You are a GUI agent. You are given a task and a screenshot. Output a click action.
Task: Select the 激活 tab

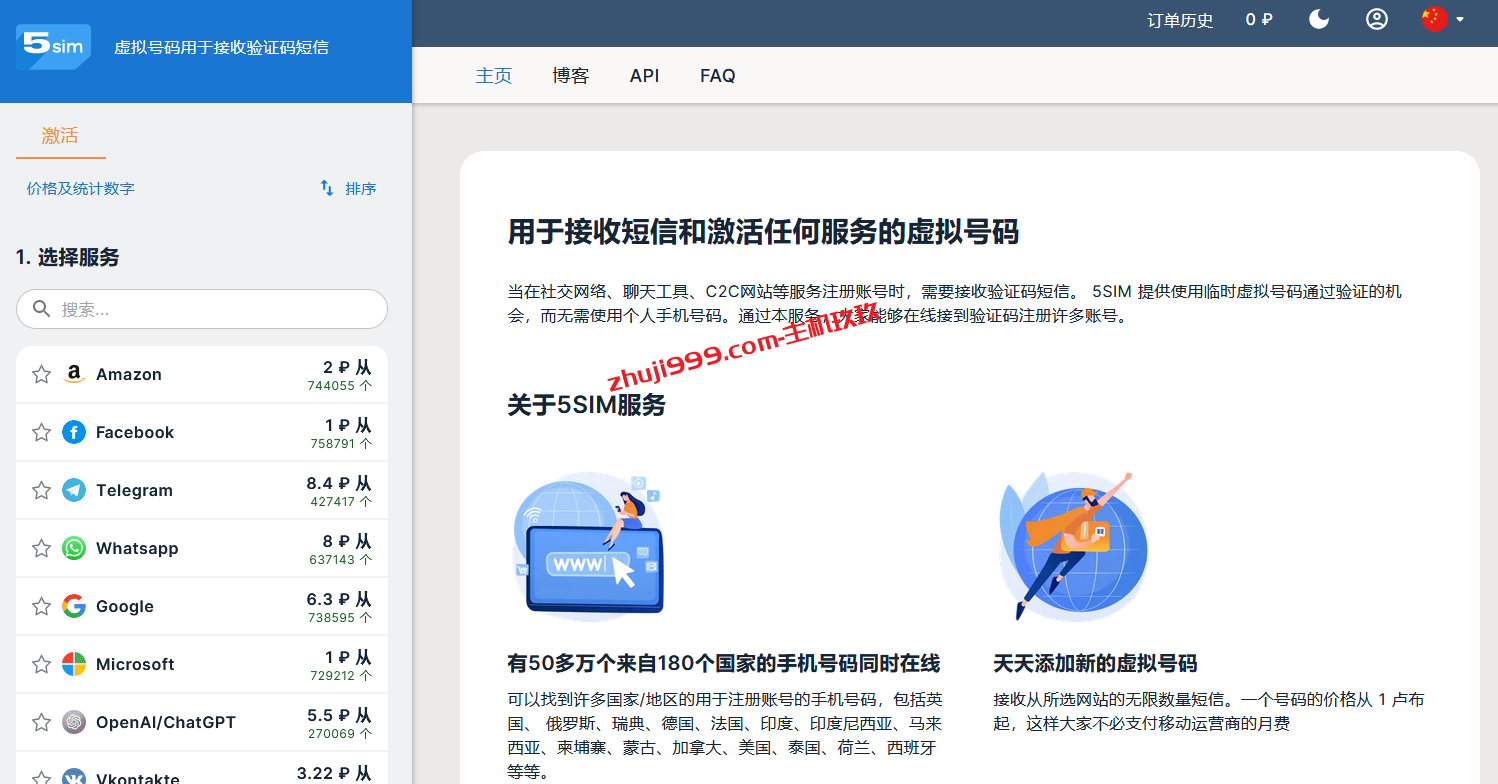60,136
